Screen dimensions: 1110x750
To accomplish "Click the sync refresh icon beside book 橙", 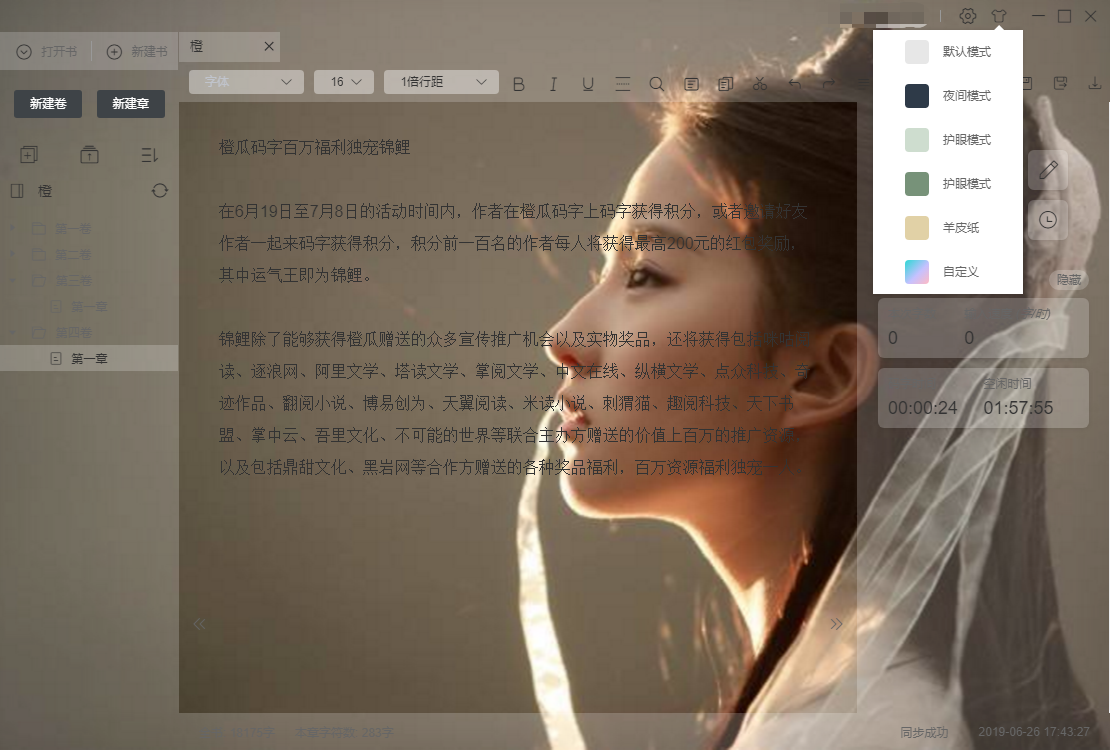I will pos(160,190).
